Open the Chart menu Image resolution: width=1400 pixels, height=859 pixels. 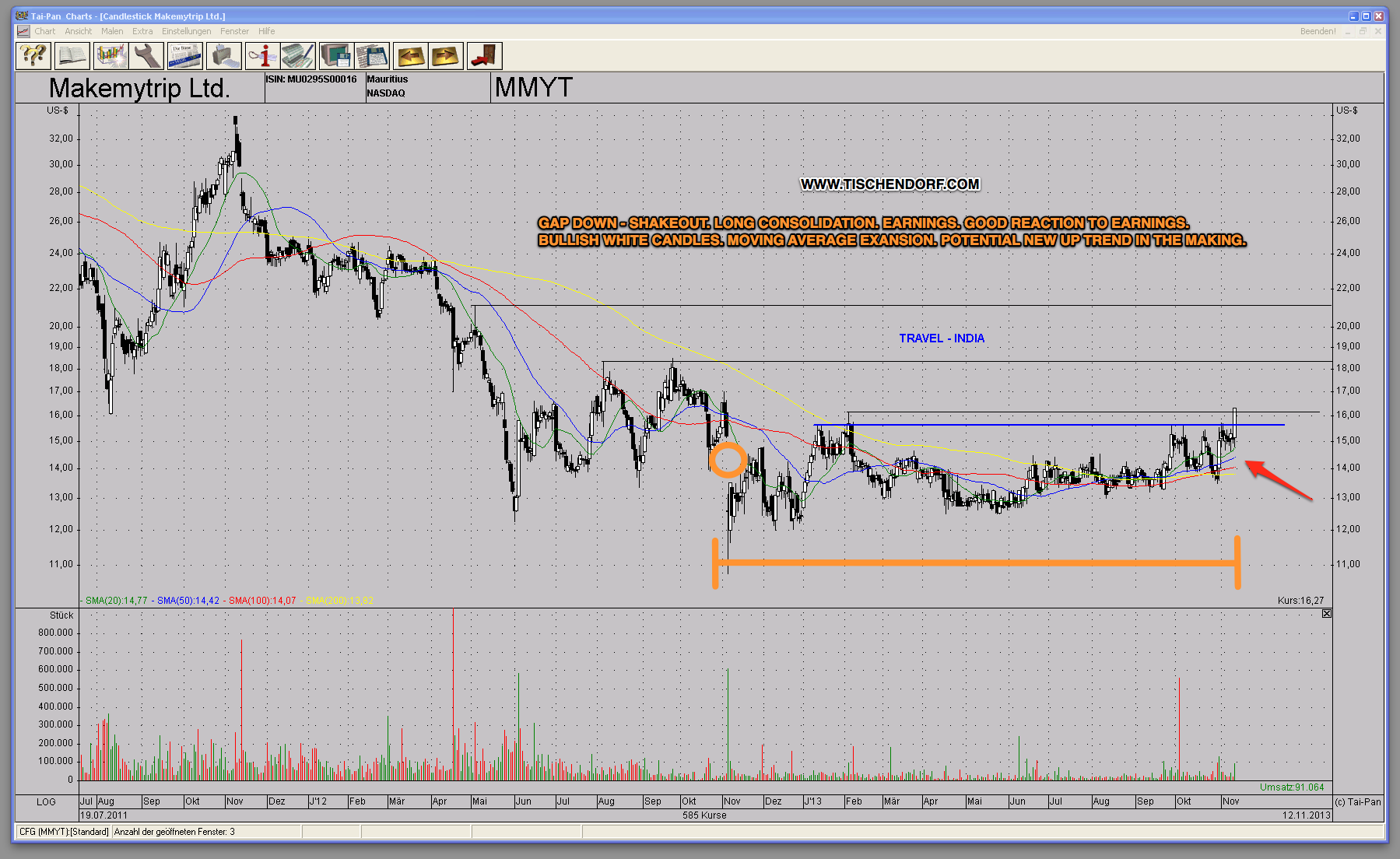44,31
